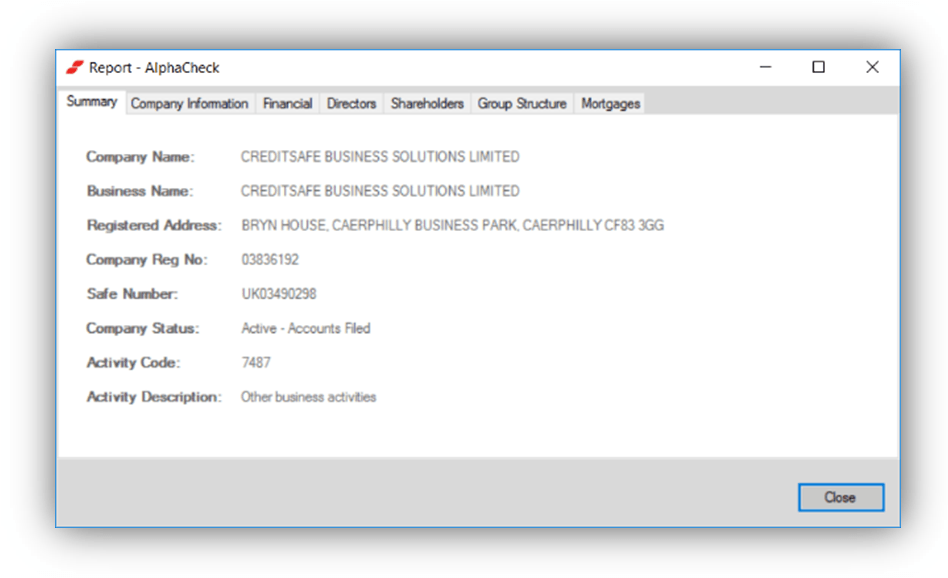Switch to the Summary tab
The image size is (948, 578).
click(92, 102)
